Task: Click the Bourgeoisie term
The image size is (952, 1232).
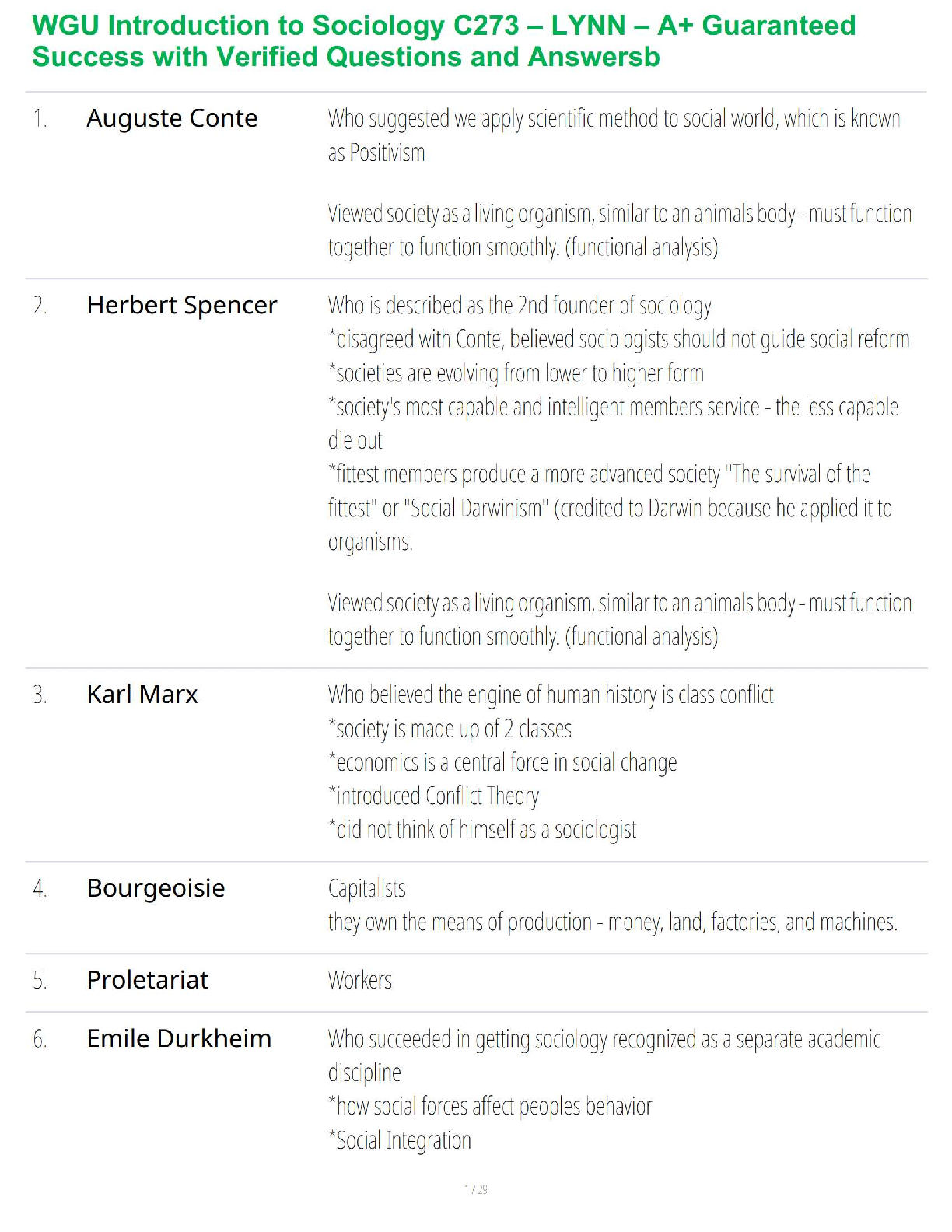Action: pyautogui.click(x=156, y=887)
